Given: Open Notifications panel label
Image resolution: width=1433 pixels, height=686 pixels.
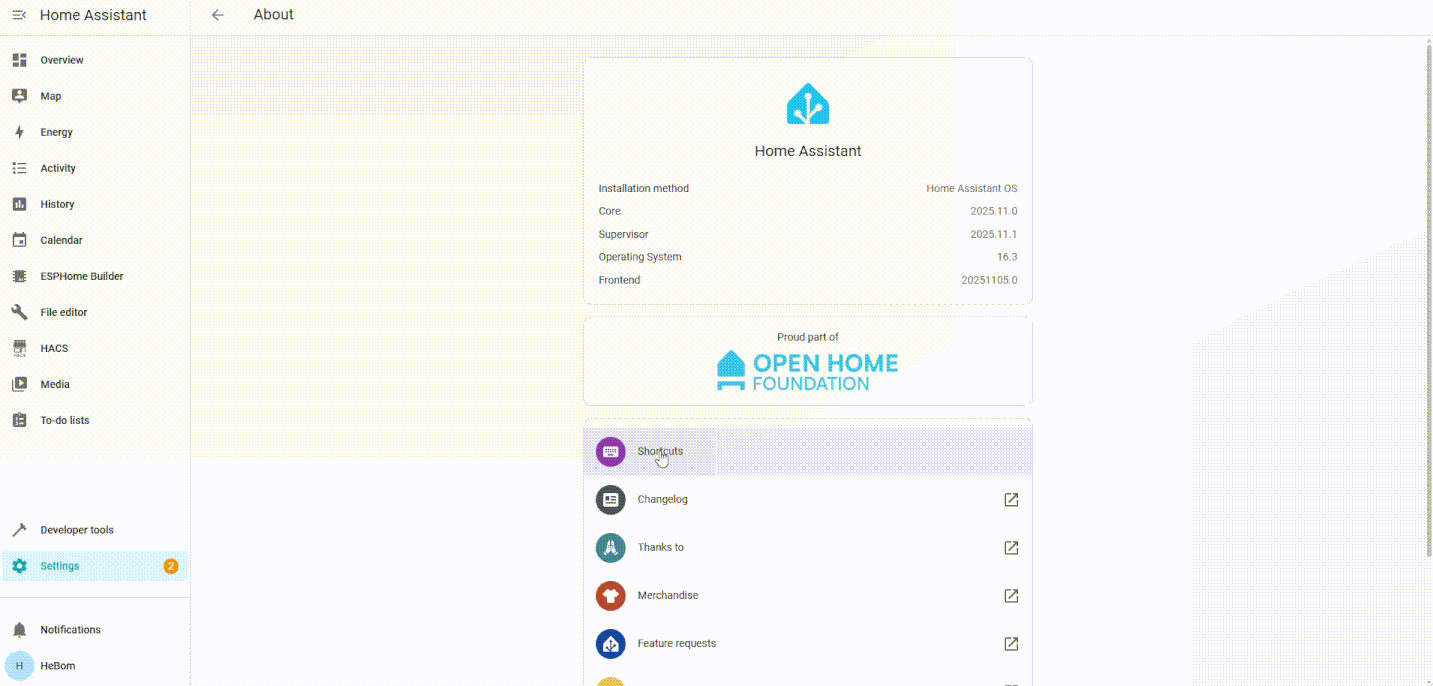Looking at the screenshot, I should 70,630.
